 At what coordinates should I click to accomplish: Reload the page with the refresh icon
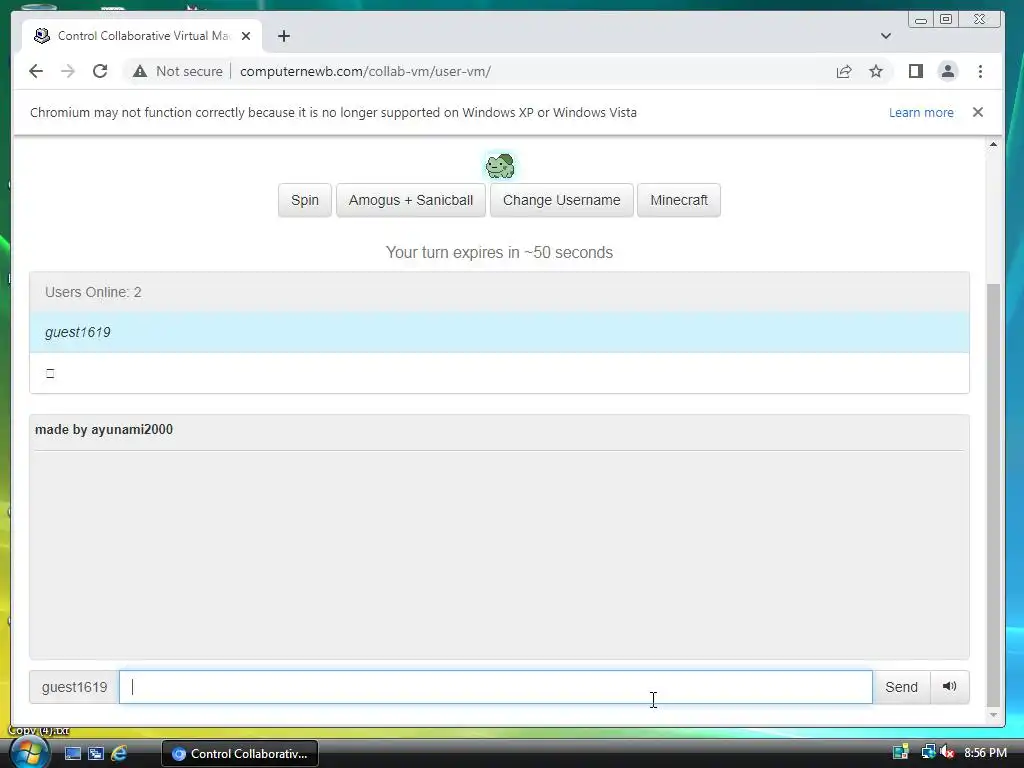tap(100, 71)
